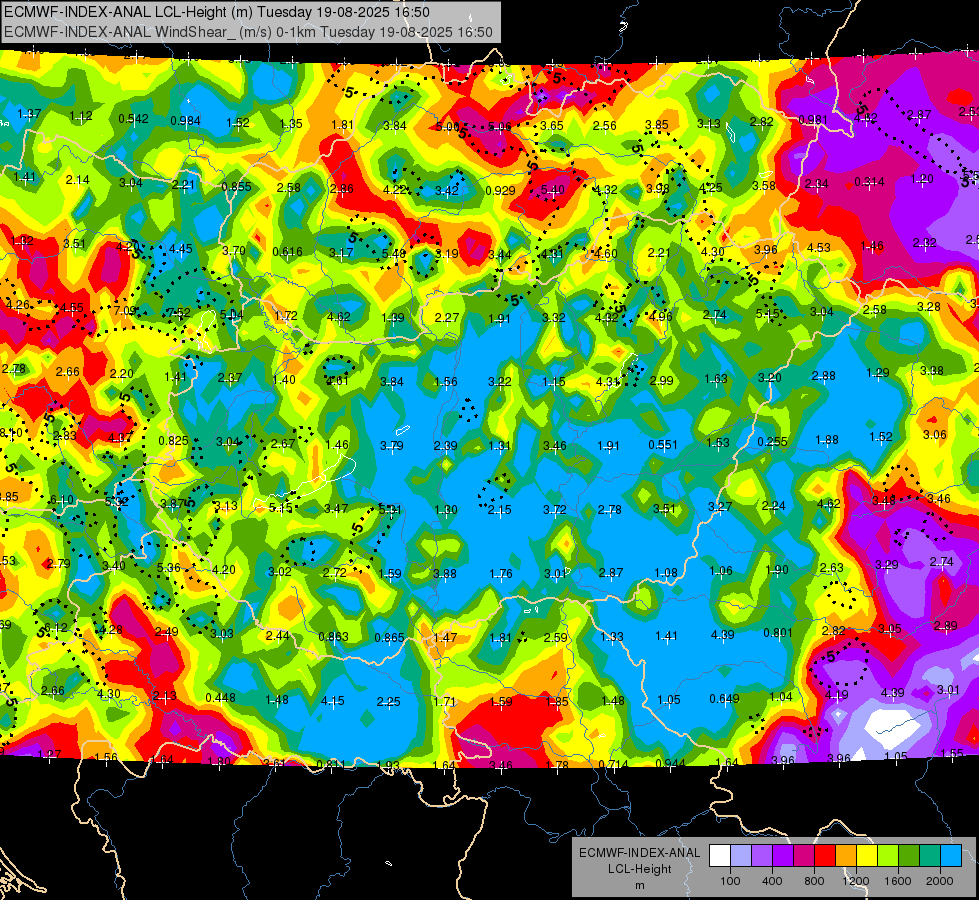Image resolution: width=979 pixels, height=900 pixels.
Task: Select the teal legend color swatch
Action: [930, 856]
